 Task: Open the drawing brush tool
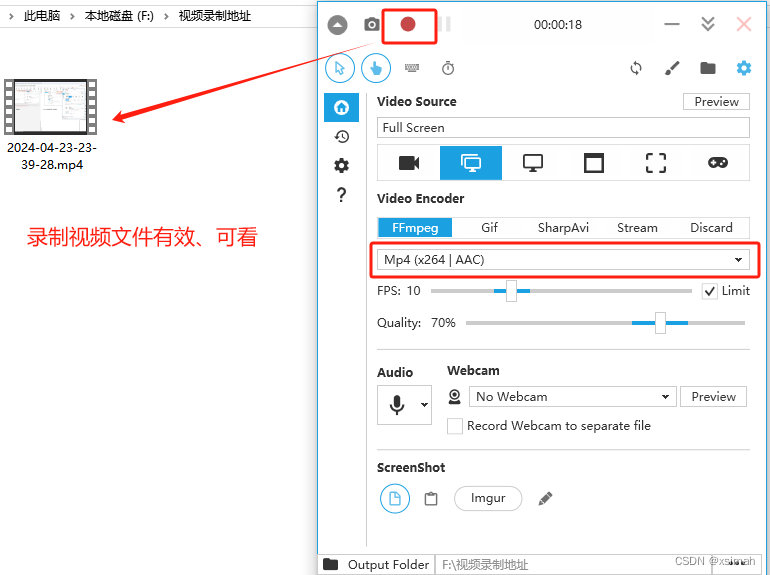672,68
